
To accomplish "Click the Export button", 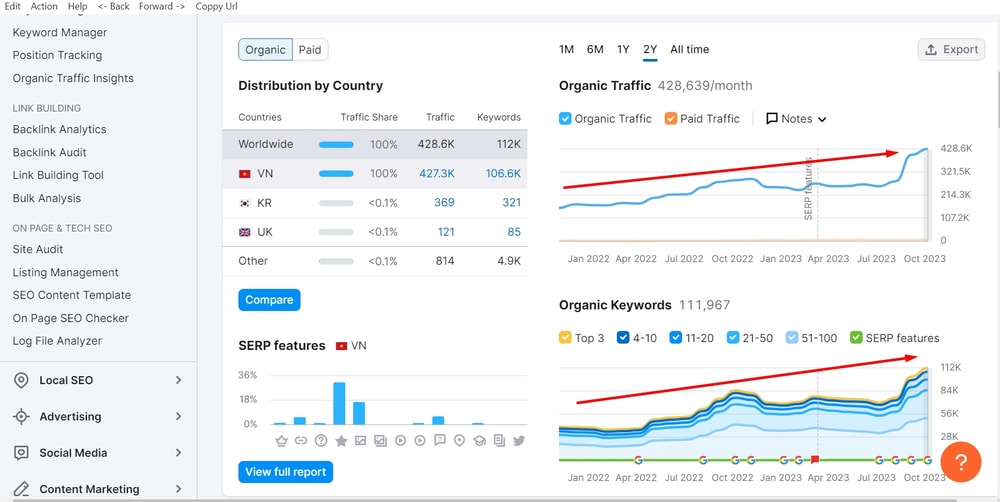I will coord(952,50).
